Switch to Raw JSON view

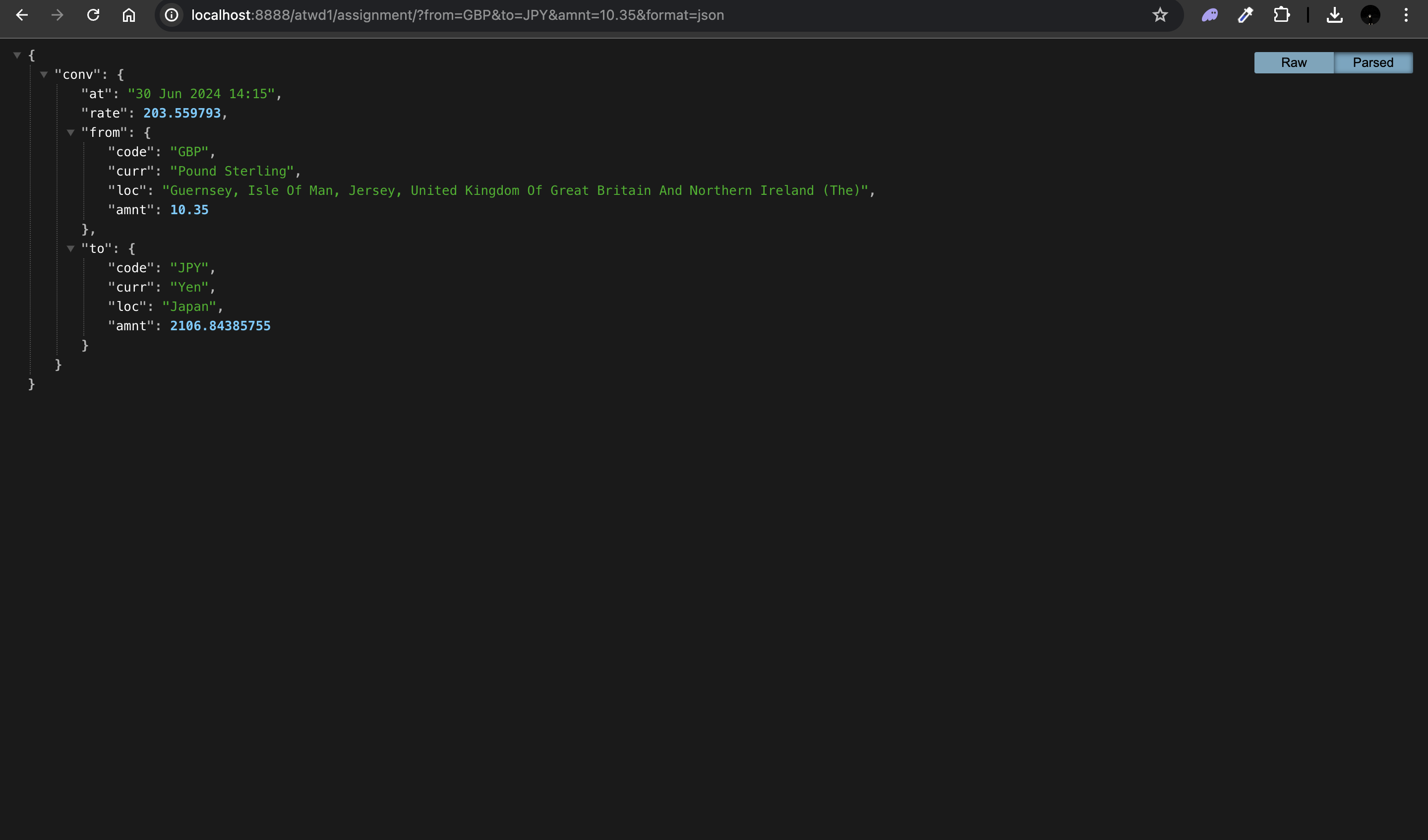(1294, 62)
